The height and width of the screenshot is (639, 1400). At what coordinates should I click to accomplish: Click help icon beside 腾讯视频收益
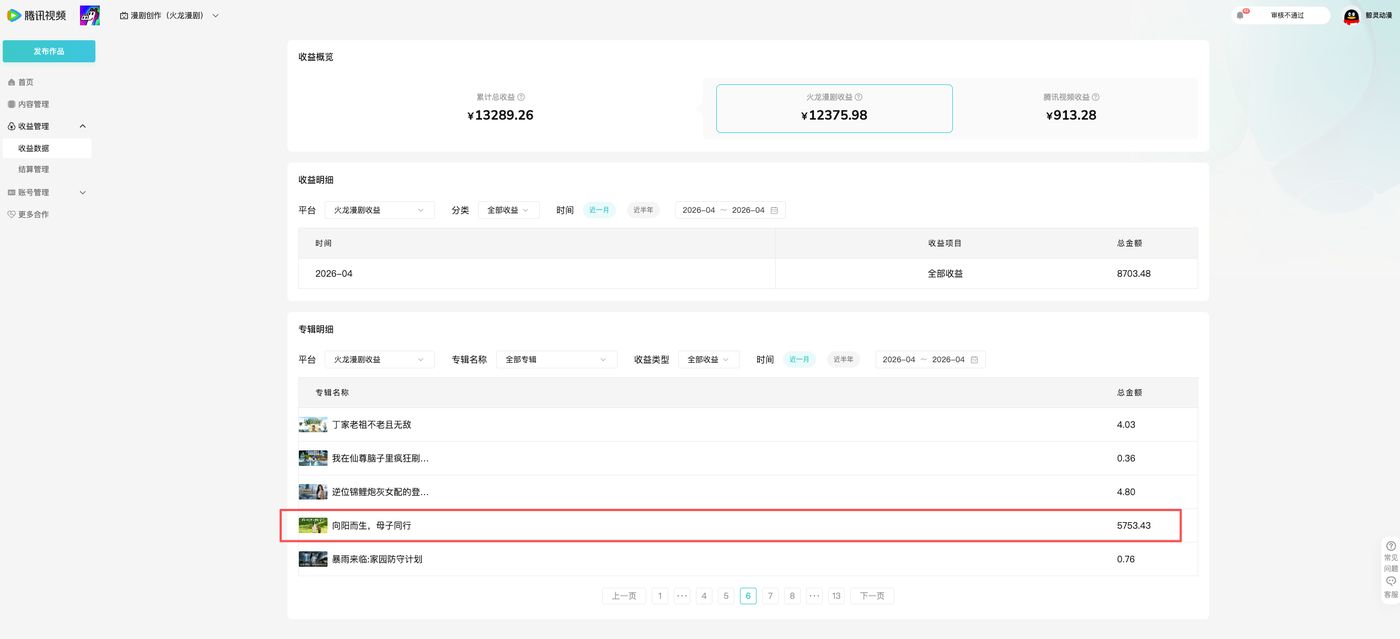[1095, 97]
